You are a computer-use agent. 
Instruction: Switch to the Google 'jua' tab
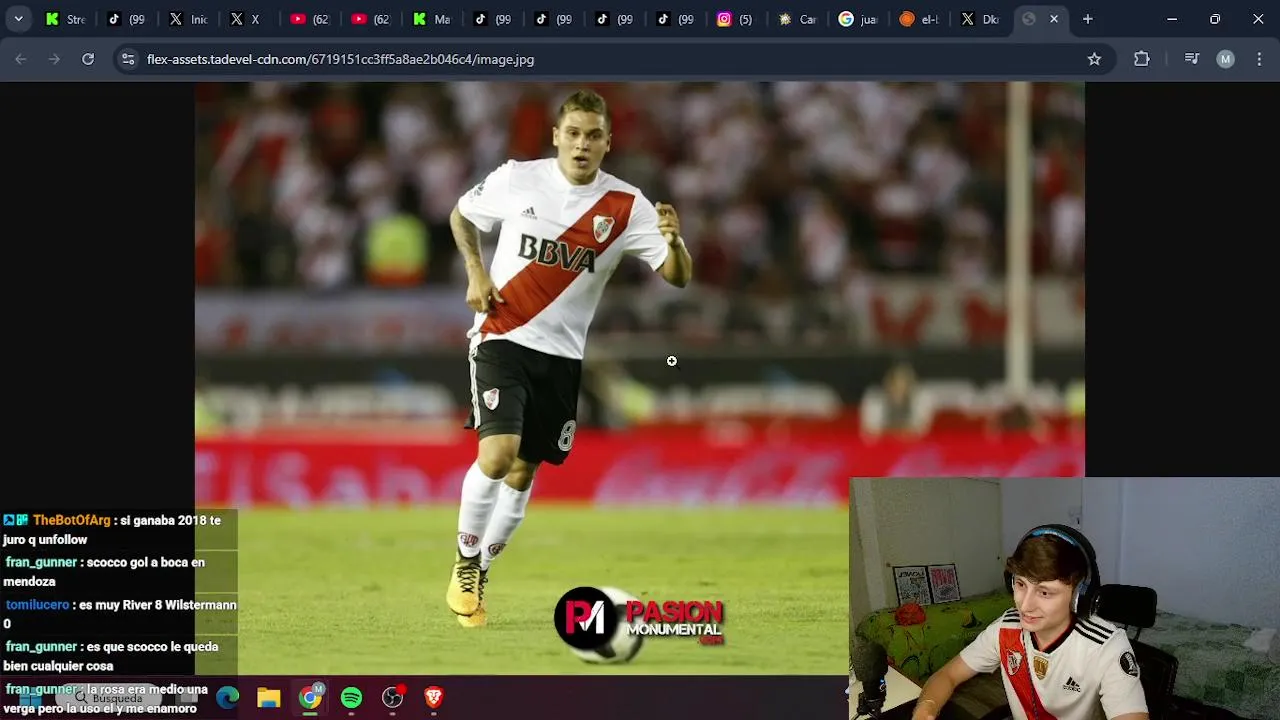tap(858, 19)
